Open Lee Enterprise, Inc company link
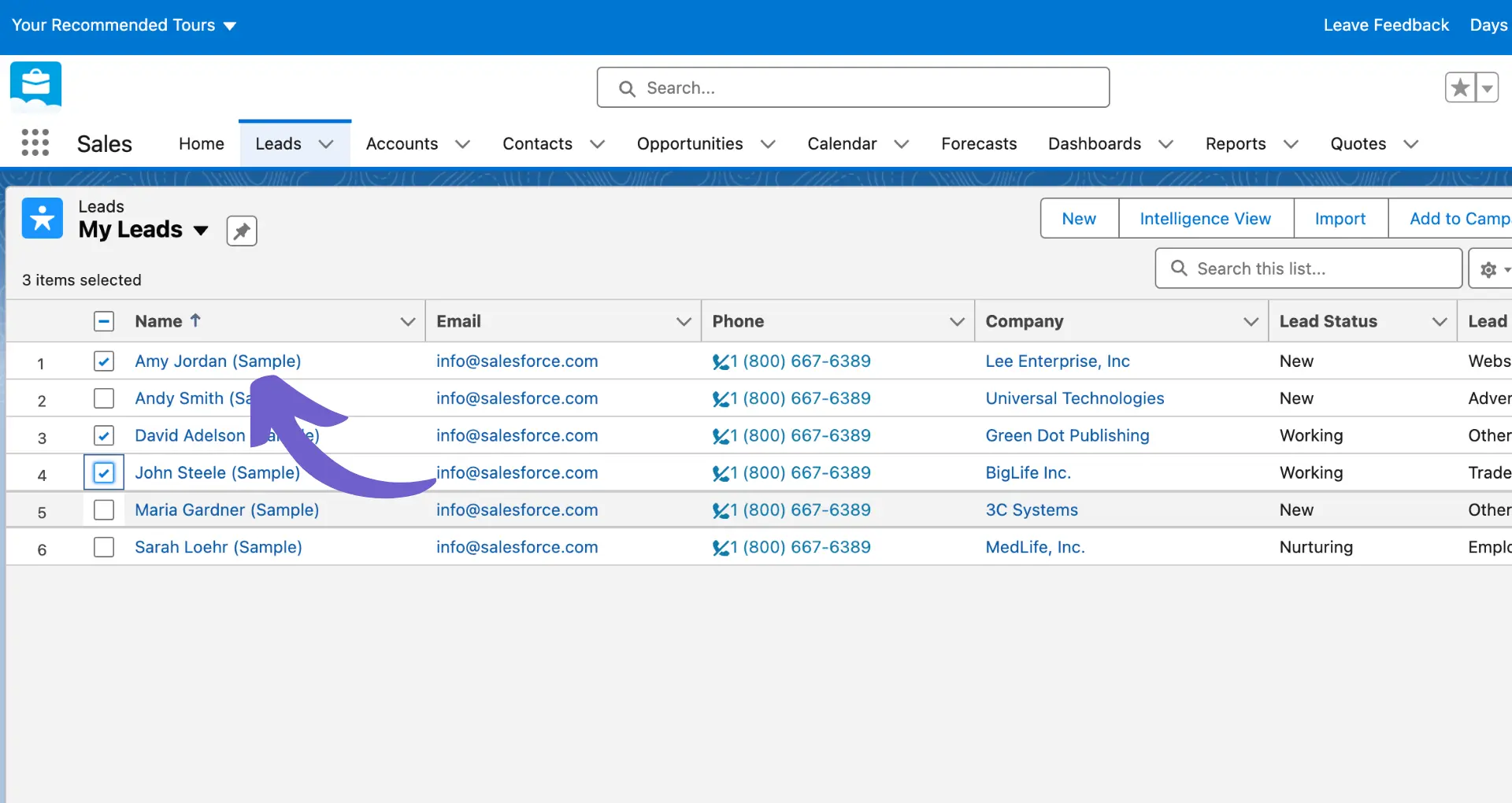 coord(1058,361)
